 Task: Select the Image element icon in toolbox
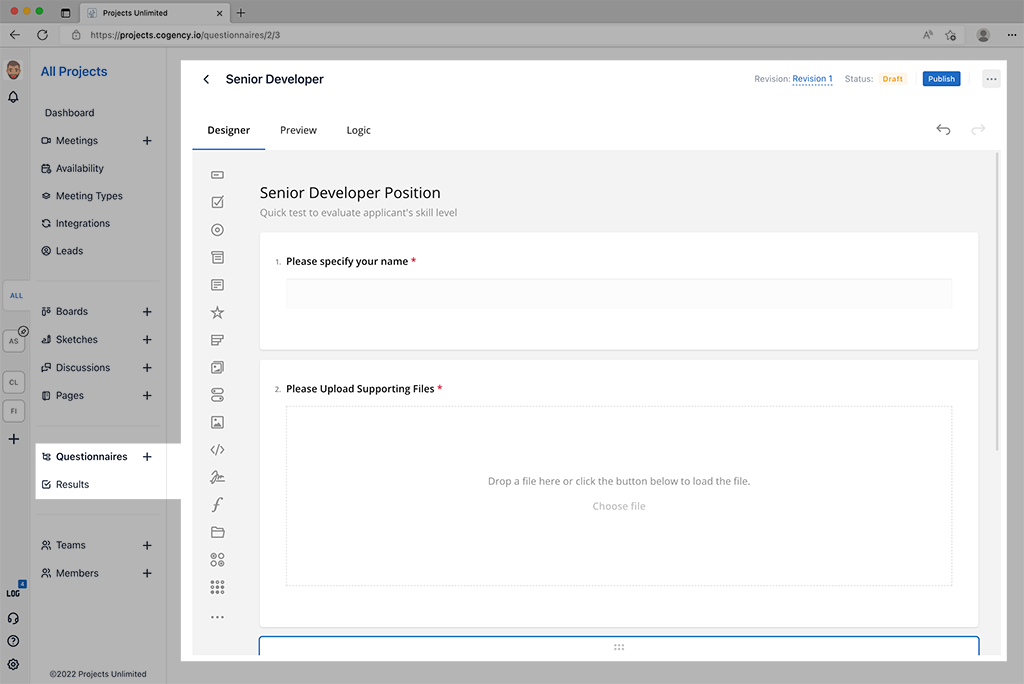pos(217,423)
